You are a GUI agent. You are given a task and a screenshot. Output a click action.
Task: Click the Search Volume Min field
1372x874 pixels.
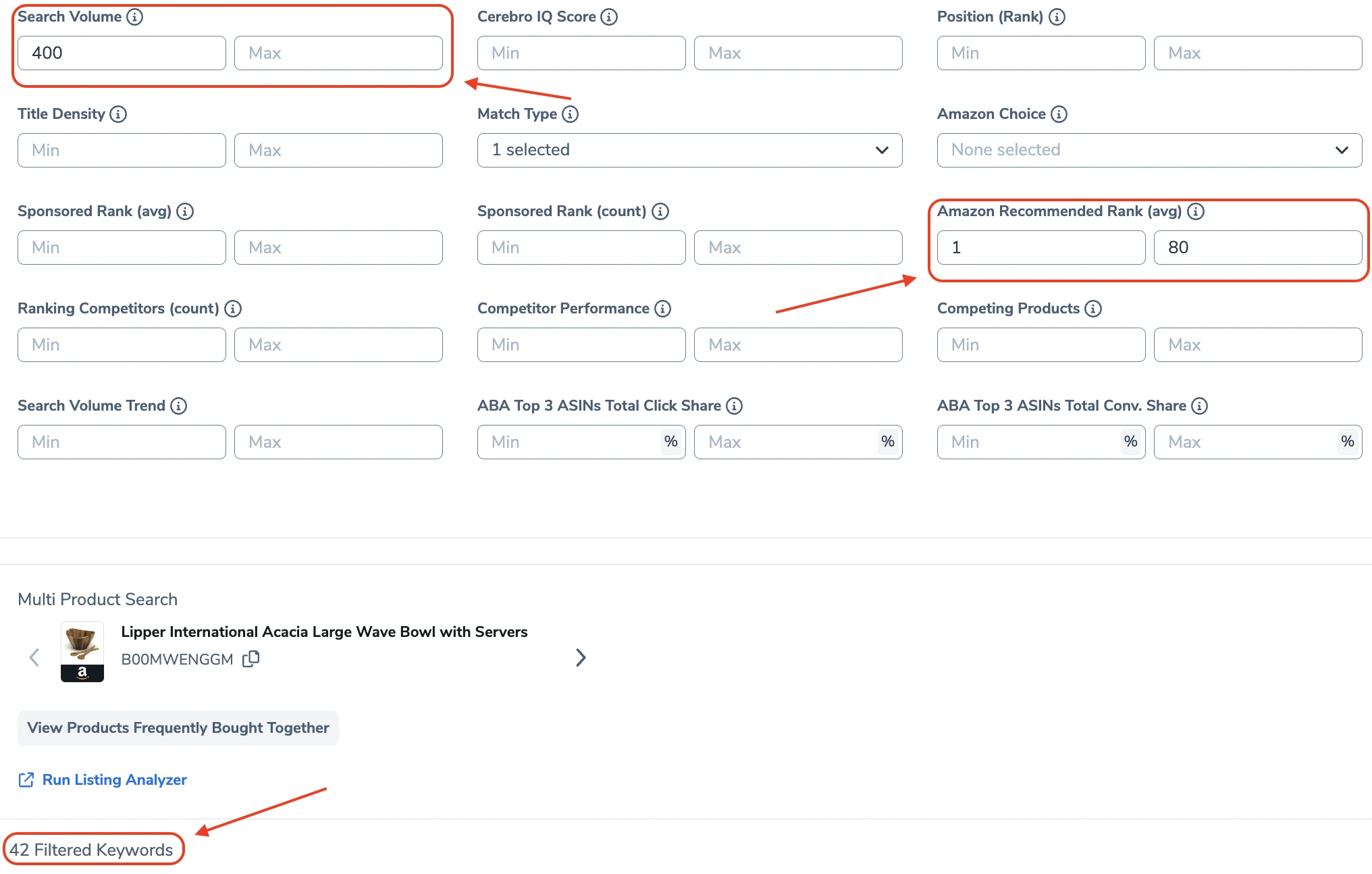122,53
